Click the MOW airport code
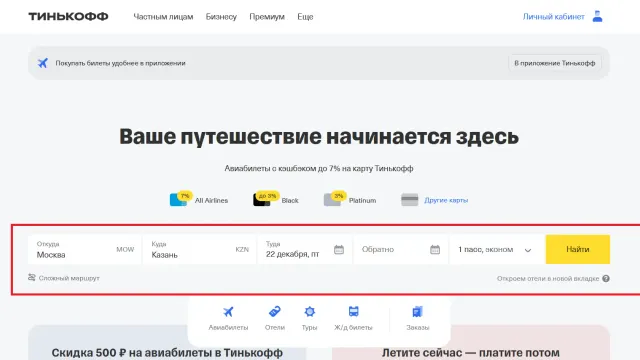The height and width of the screenshot is (360, 640). coord(125,249)
